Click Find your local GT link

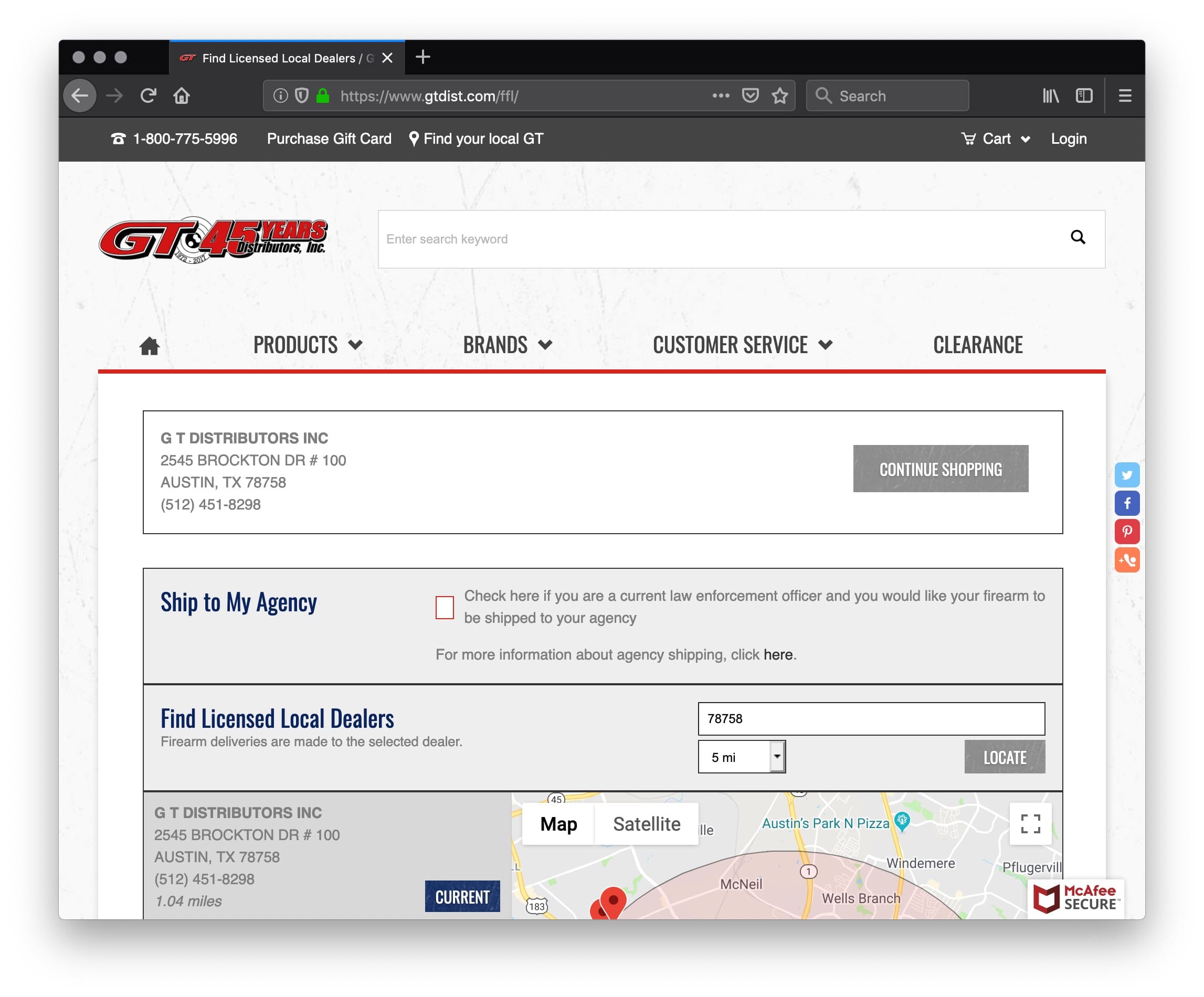(x=477, y=139)
